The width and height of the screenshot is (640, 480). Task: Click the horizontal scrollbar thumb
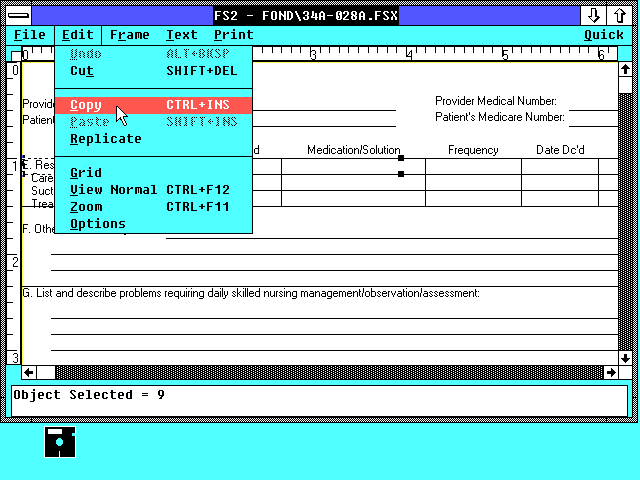pyautogui.click(x=46, y=372)
